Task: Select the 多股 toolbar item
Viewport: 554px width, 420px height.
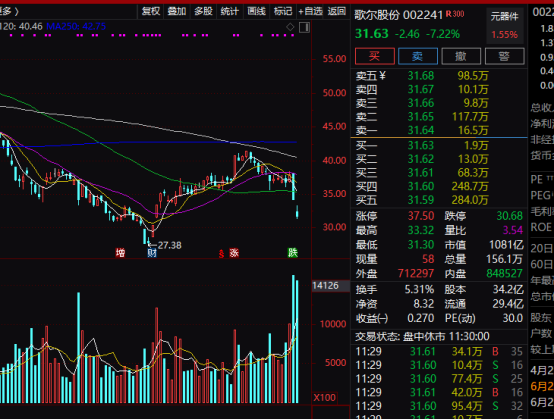Action: click(x=203, y=11)
